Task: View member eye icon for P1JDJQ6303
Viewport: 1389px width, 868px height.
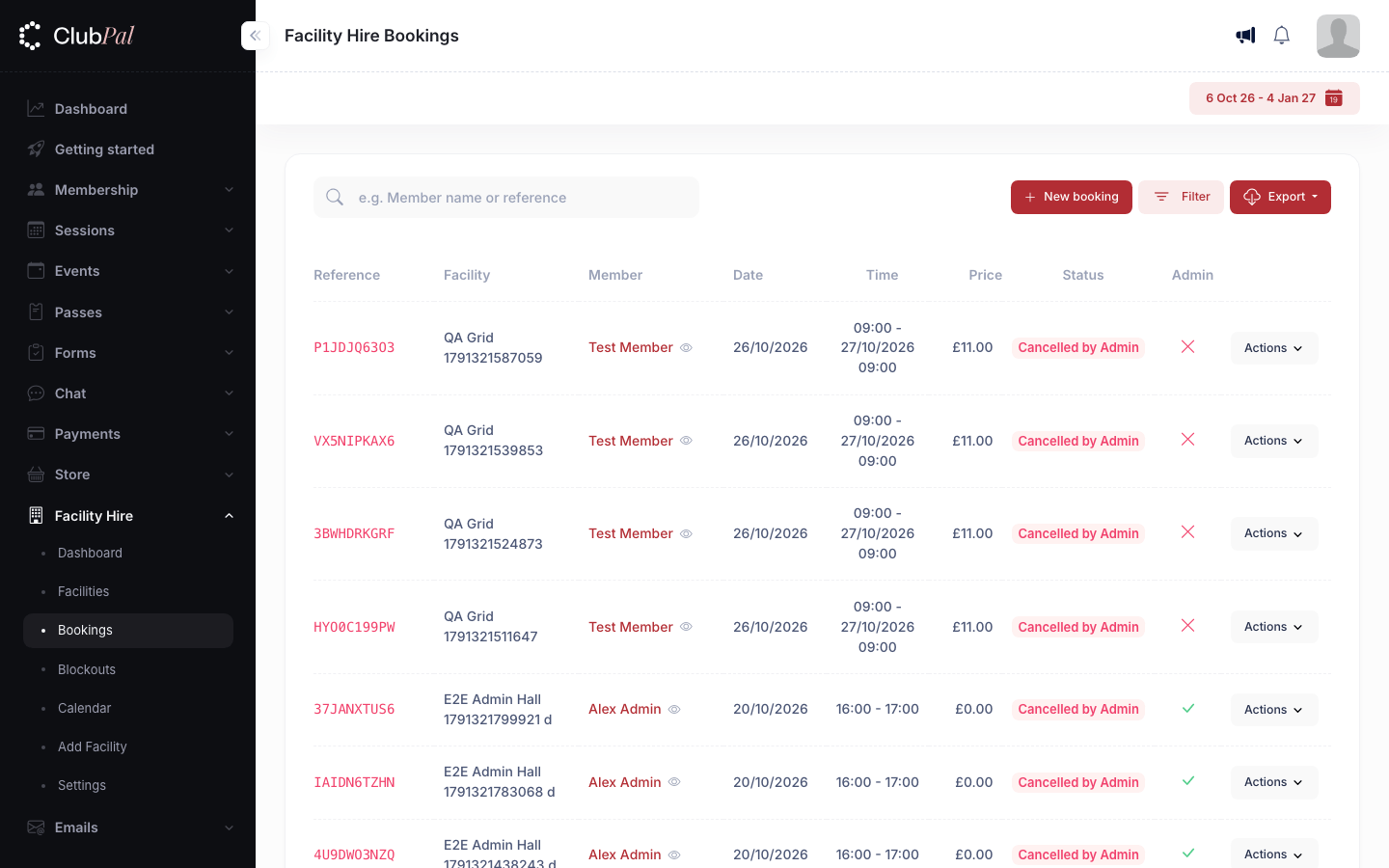Action: click(687, 348)
